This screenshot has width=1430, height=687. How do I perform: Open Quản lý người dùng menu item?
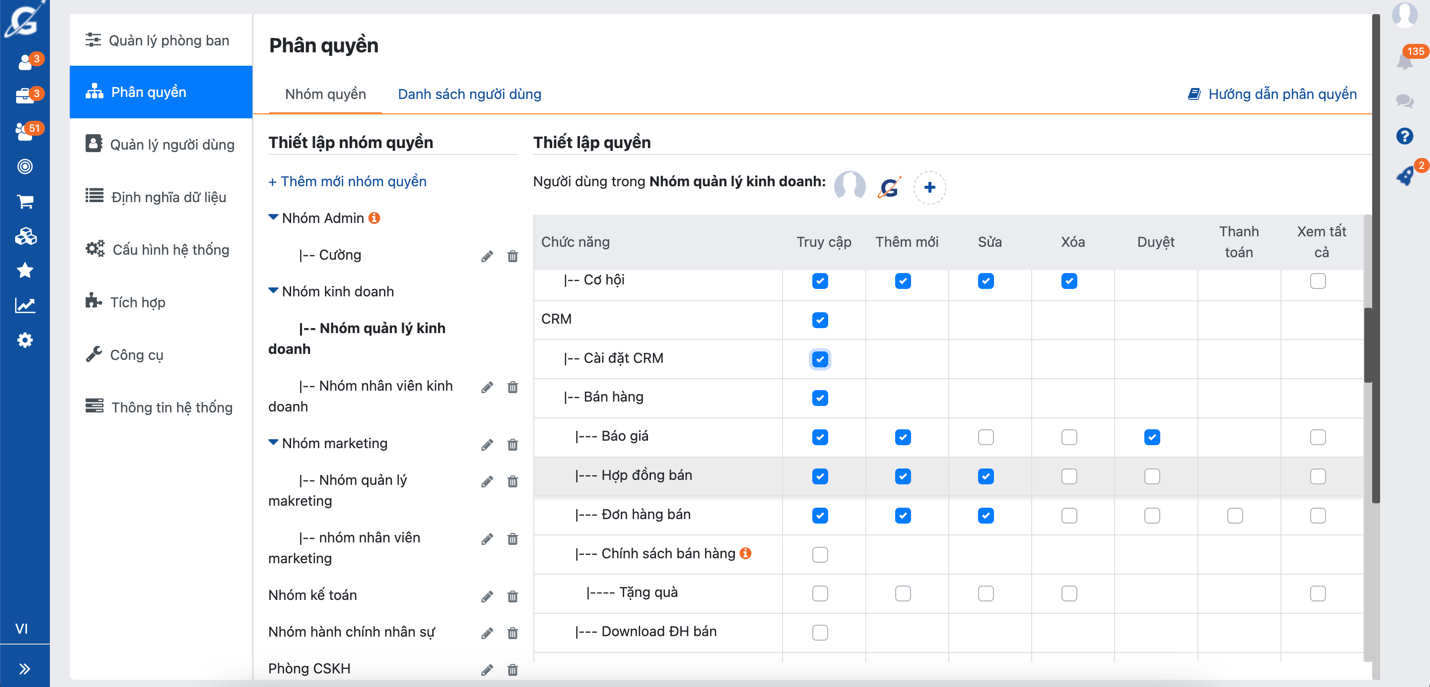[171, 145]
